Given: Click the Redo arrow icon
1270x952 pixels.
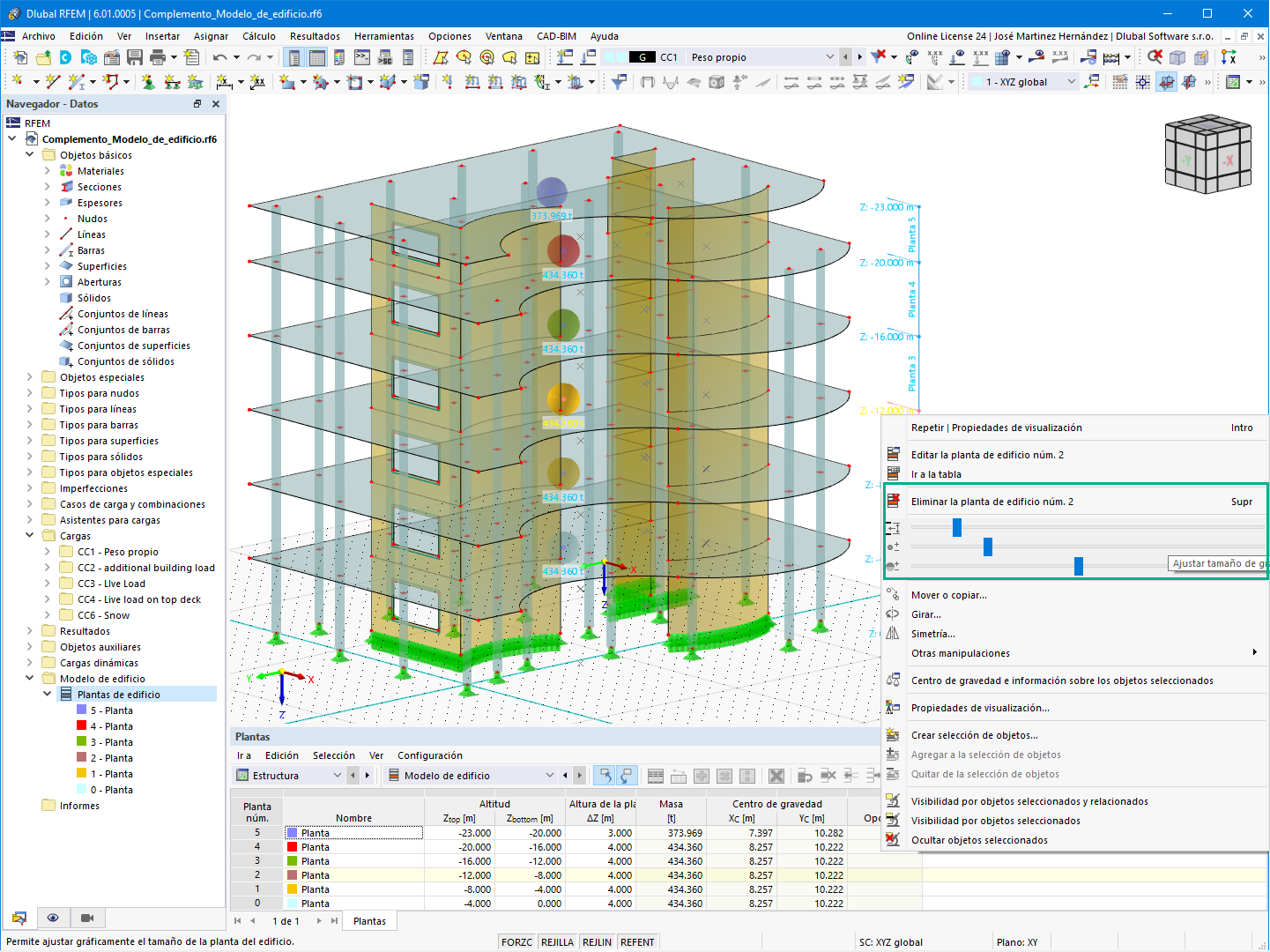Looking at the screenshot, I should (x=253, y=57).
